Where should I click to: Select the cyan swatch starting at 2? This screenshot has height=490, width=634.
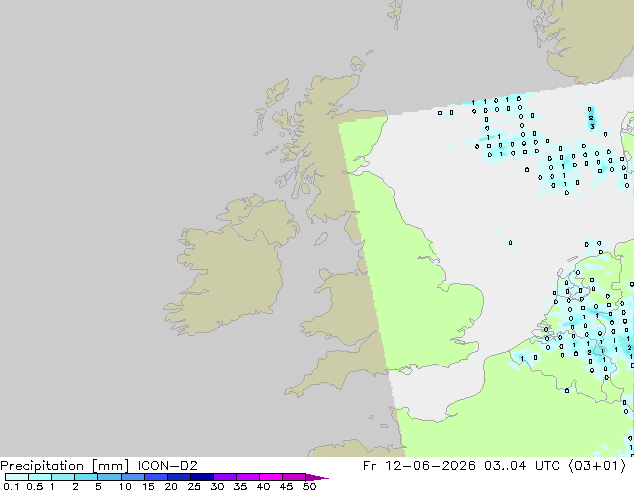(x=86, y=477)
